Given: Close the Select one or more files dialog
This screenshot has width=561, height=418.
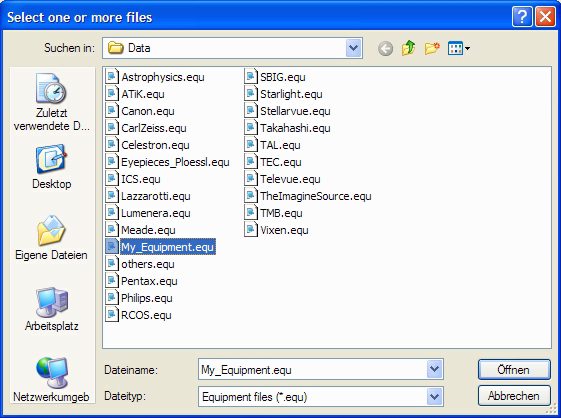Looking at the screenshot, I should 545,16.
